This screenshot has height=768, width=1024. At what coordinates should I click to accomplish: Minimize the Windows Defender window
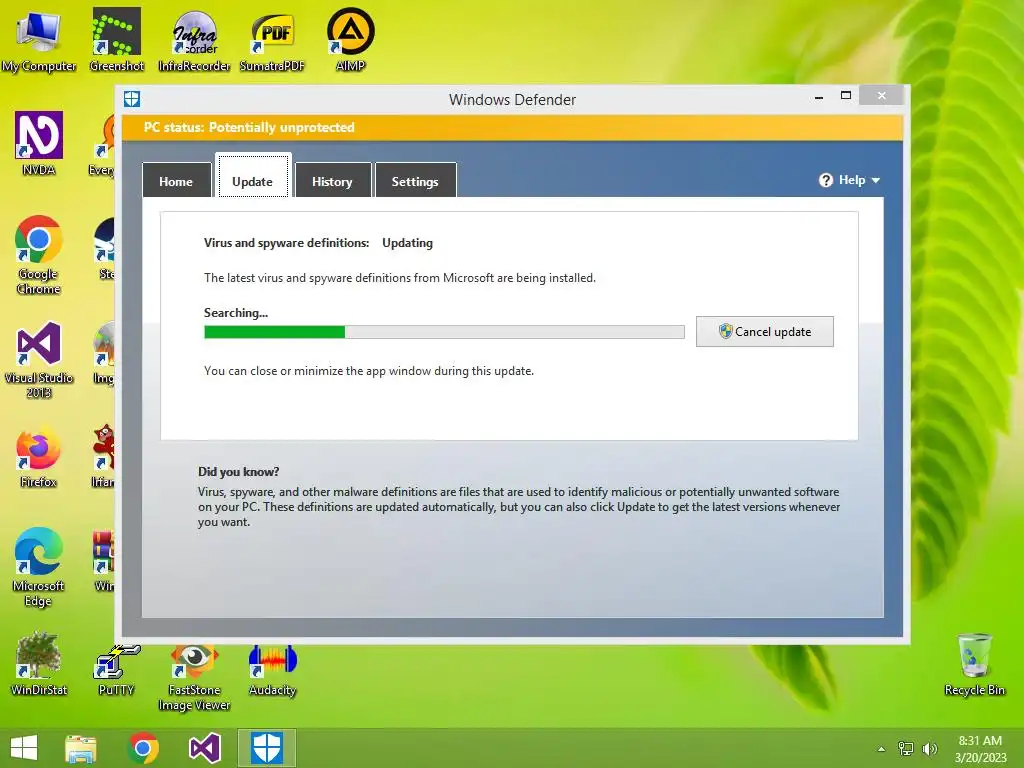819,96
